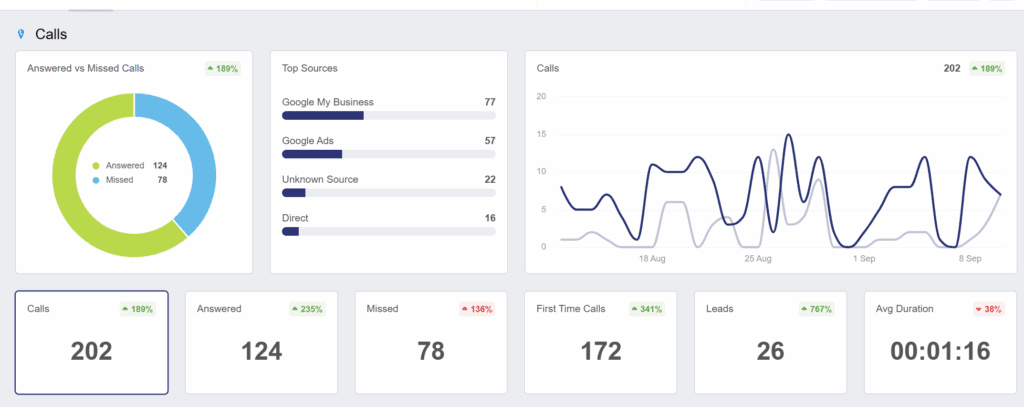Click the red 38% badge on Avg Duration
Screen dimensions: 1024x407
click(988, 309)
